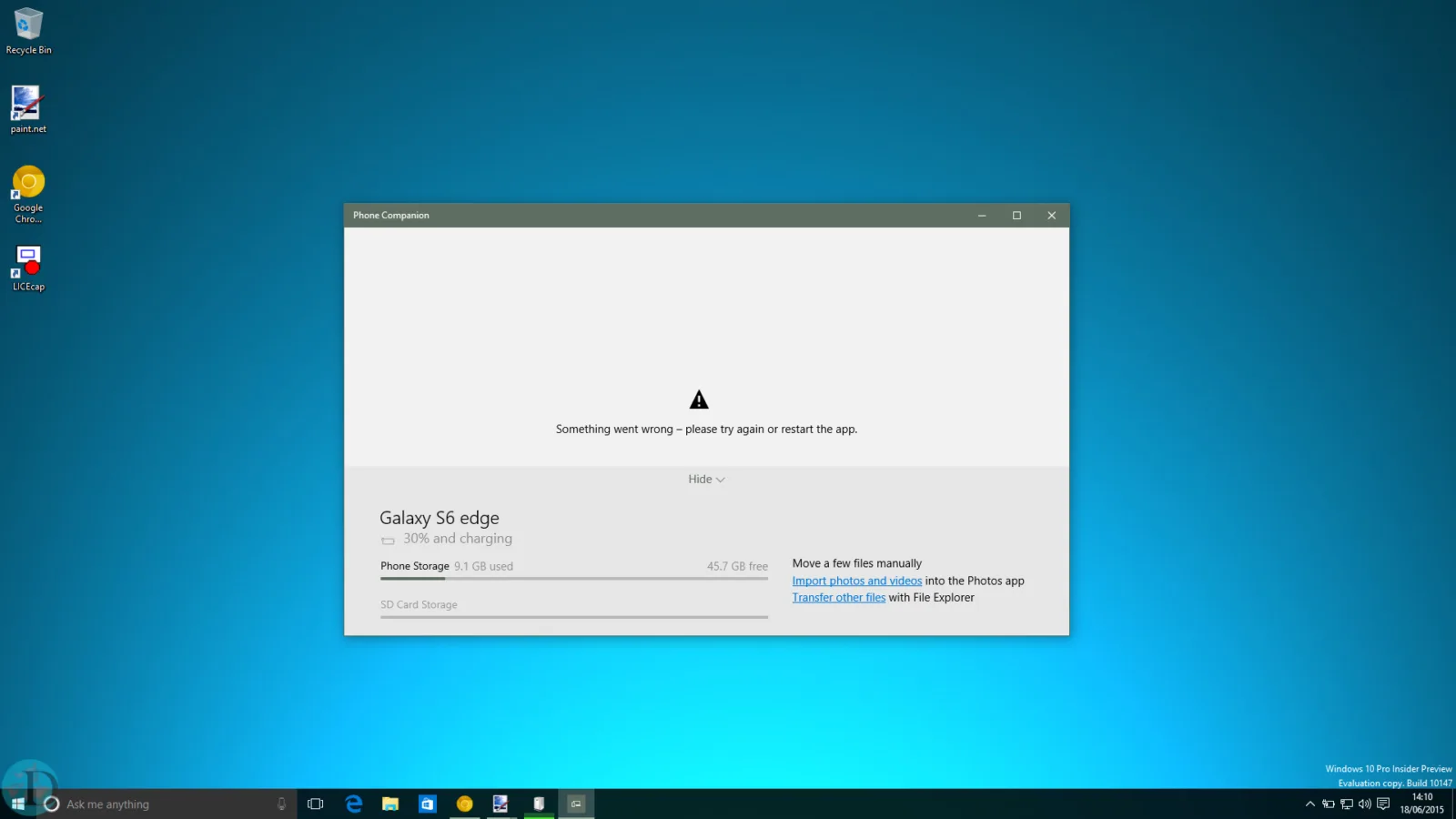Click the Phone Storage usage bar
Screen dimensions: 1456x819
(x=574, y=578)
